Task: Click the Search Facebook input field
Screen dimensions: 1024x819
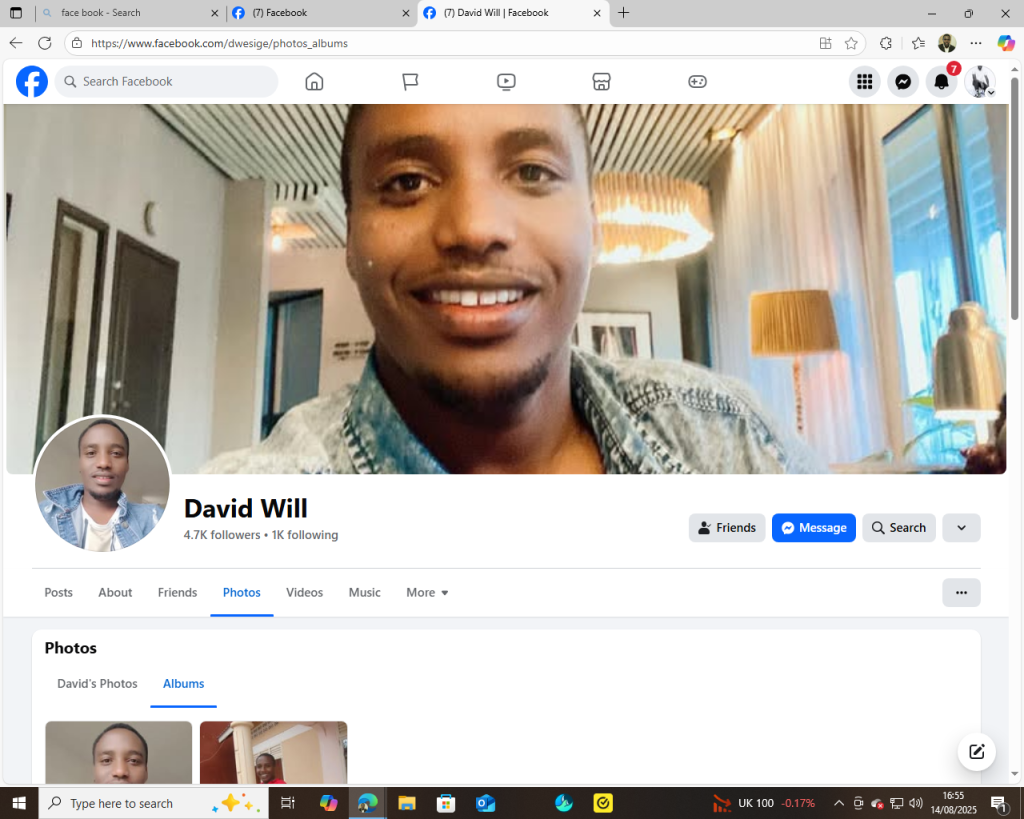Action: [x=170, y=82]
